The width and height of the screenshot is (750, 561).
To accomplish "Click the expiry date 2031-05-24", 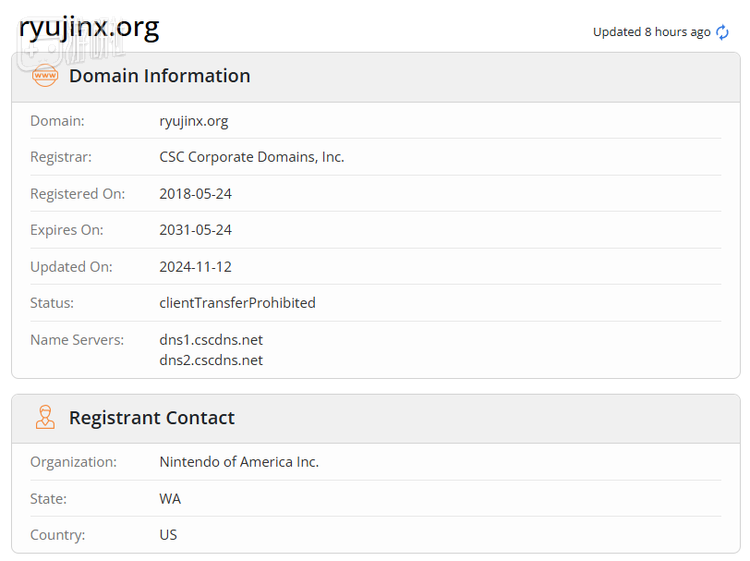I will tap(195, 230).
